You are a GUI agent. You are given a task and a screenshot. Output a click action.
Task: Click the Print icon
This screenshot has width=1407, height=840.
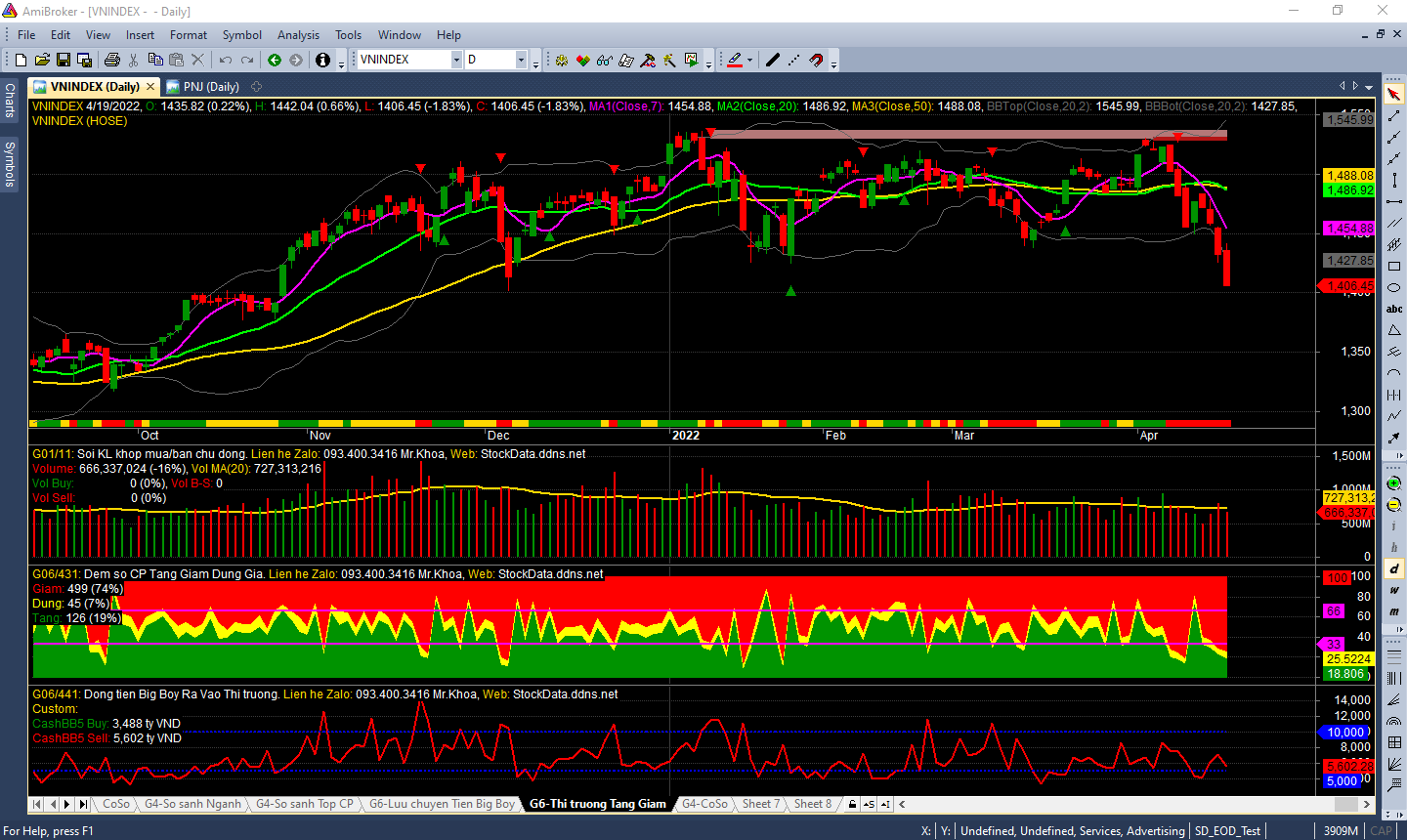coord(112,60)
